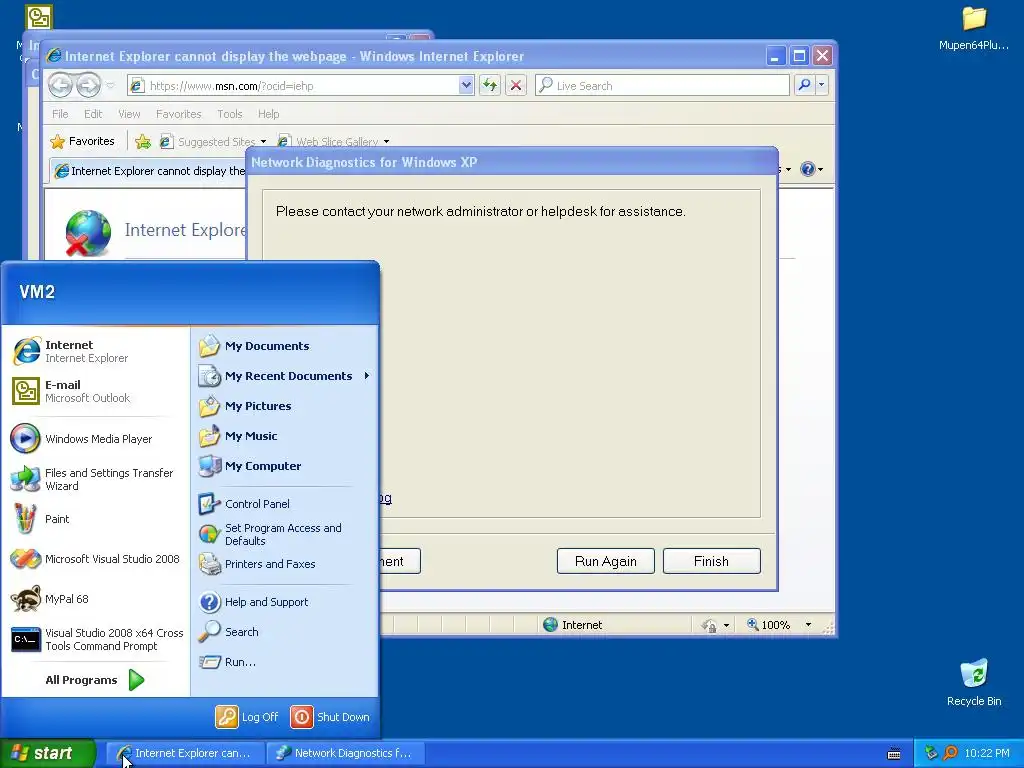Open the Edit menu in Internet Explorer

click(93, 114)
